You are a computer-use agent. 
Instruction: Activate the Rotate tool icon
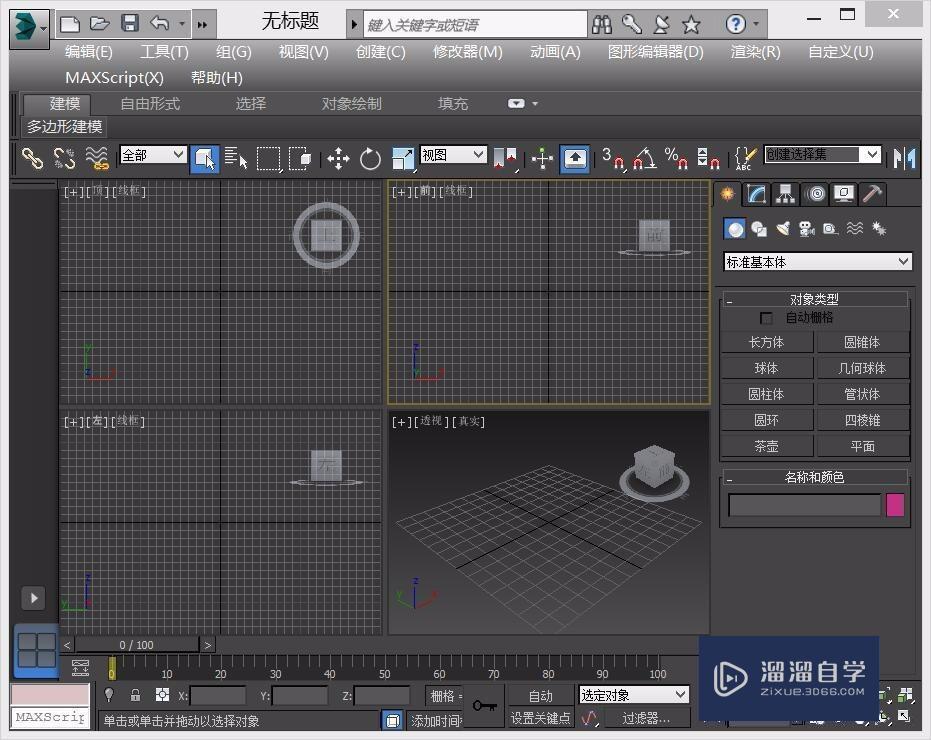tap(370, 158)
